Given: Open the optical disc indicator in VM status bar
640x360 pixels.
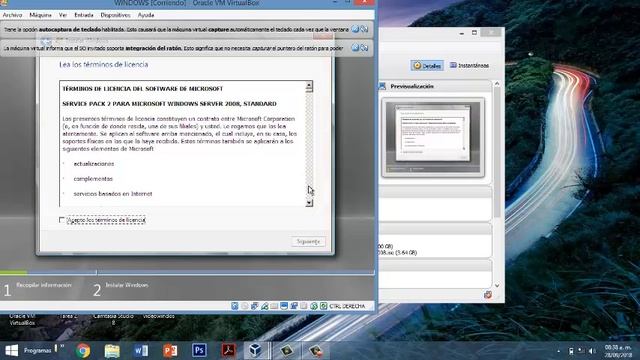Looking at the screenshot, I should click(x=244, y=306).
